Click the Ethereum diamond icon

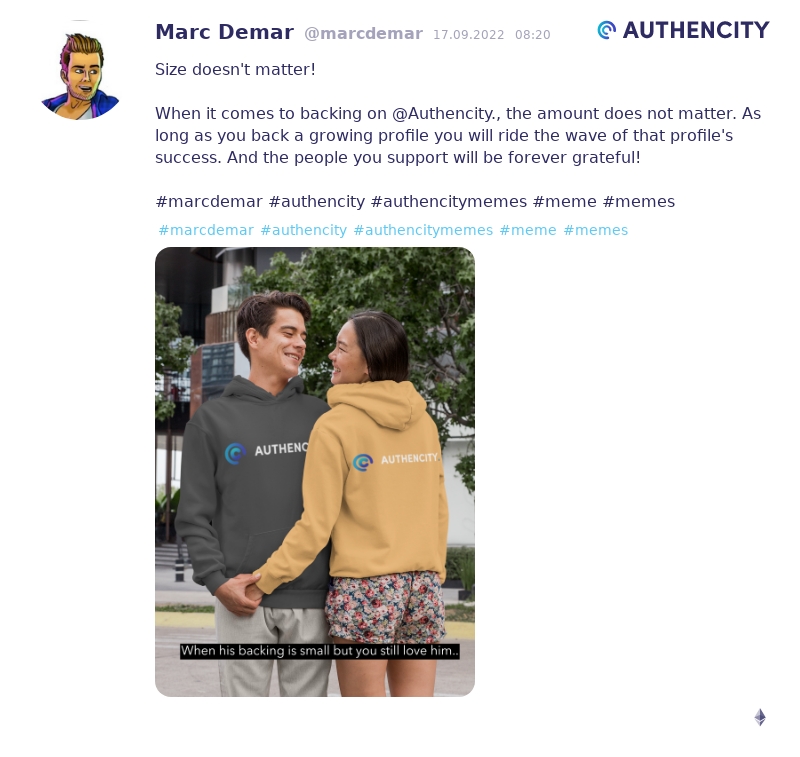[760, 717]
